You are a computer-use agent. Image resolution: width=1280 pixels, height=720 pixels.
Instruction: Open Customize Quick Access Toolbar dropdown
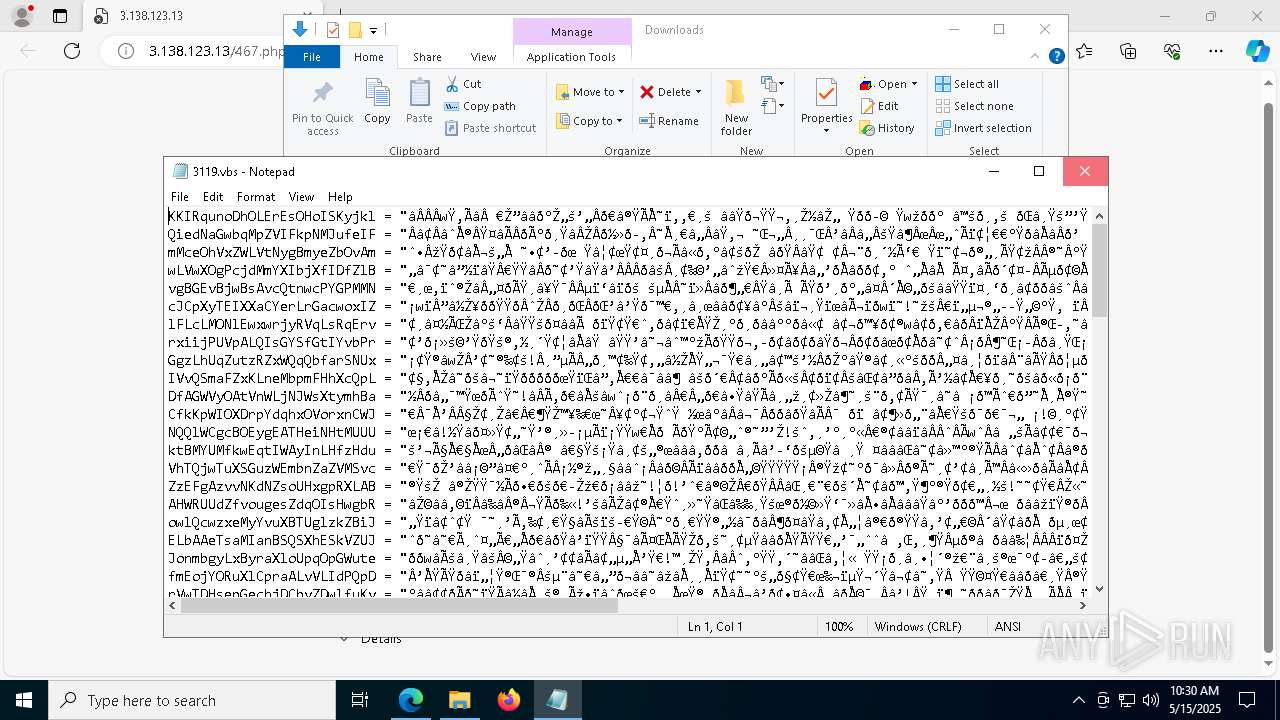coord(373,31)
